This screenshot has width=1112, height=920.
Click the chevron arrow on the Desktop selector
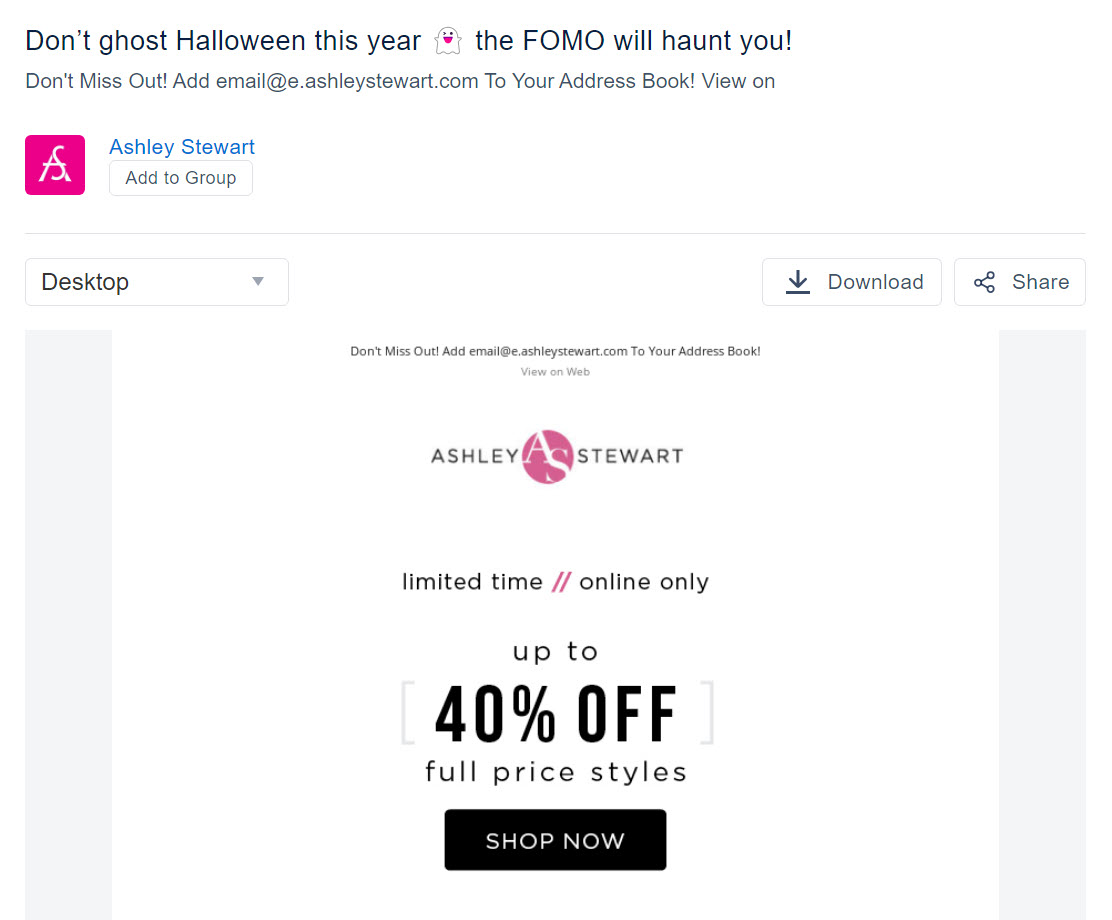coord(259,282)
